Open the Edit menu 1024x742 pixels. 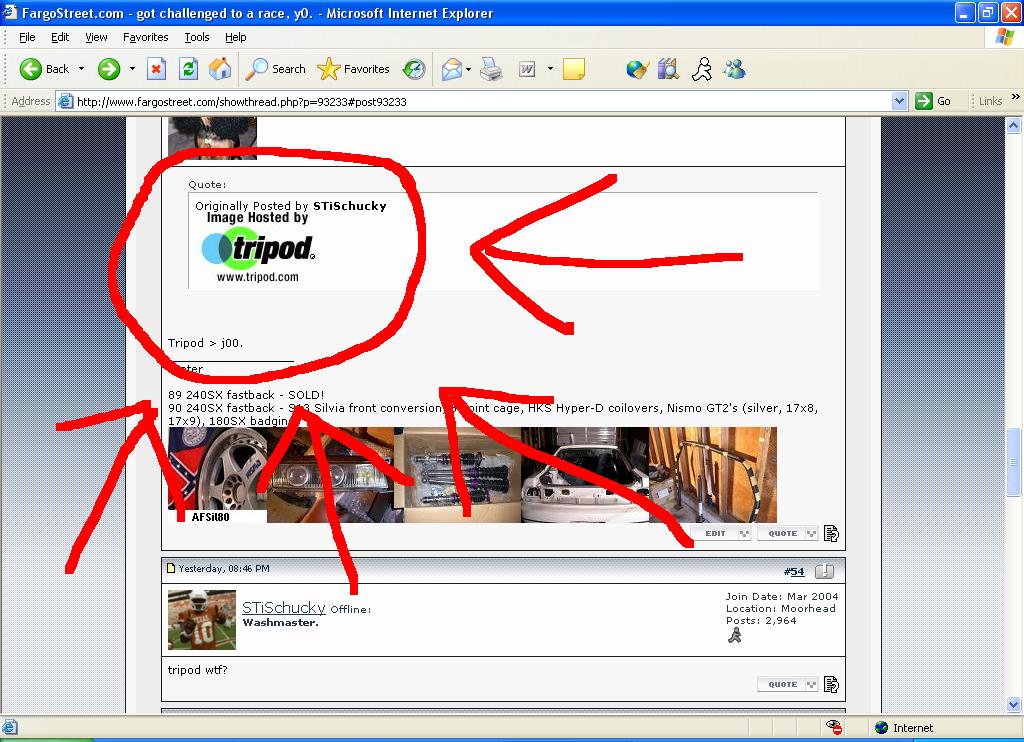(x=60, y=37)
